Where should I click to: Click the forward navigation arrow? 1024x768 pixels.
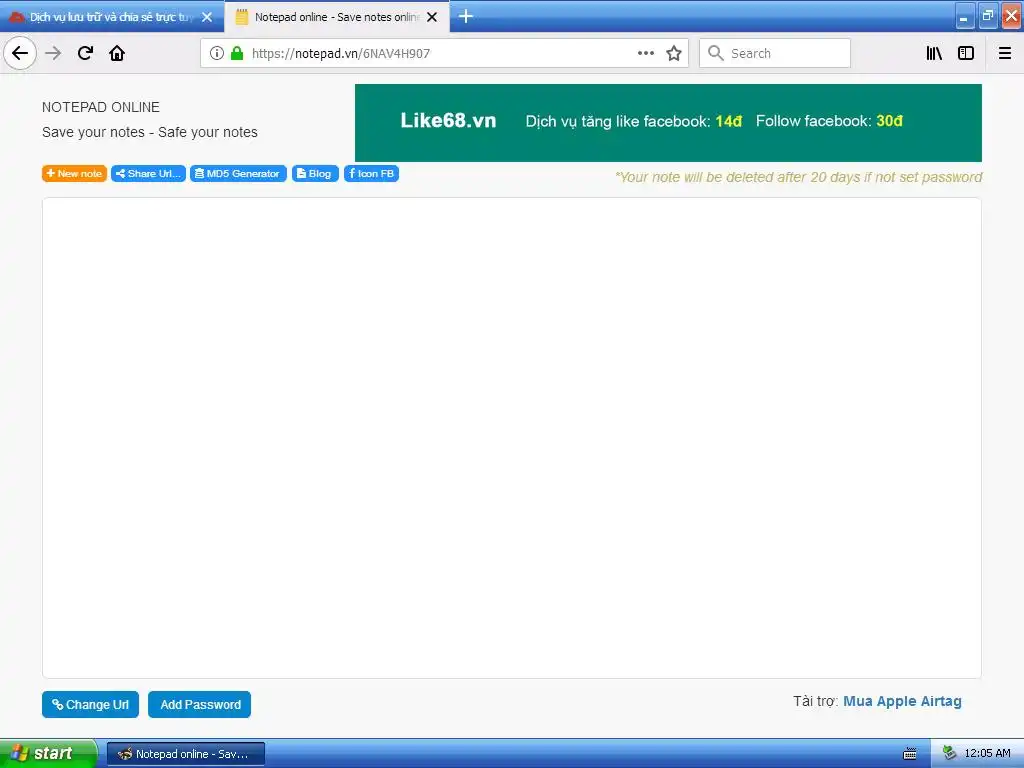click(x=54, y=53)
